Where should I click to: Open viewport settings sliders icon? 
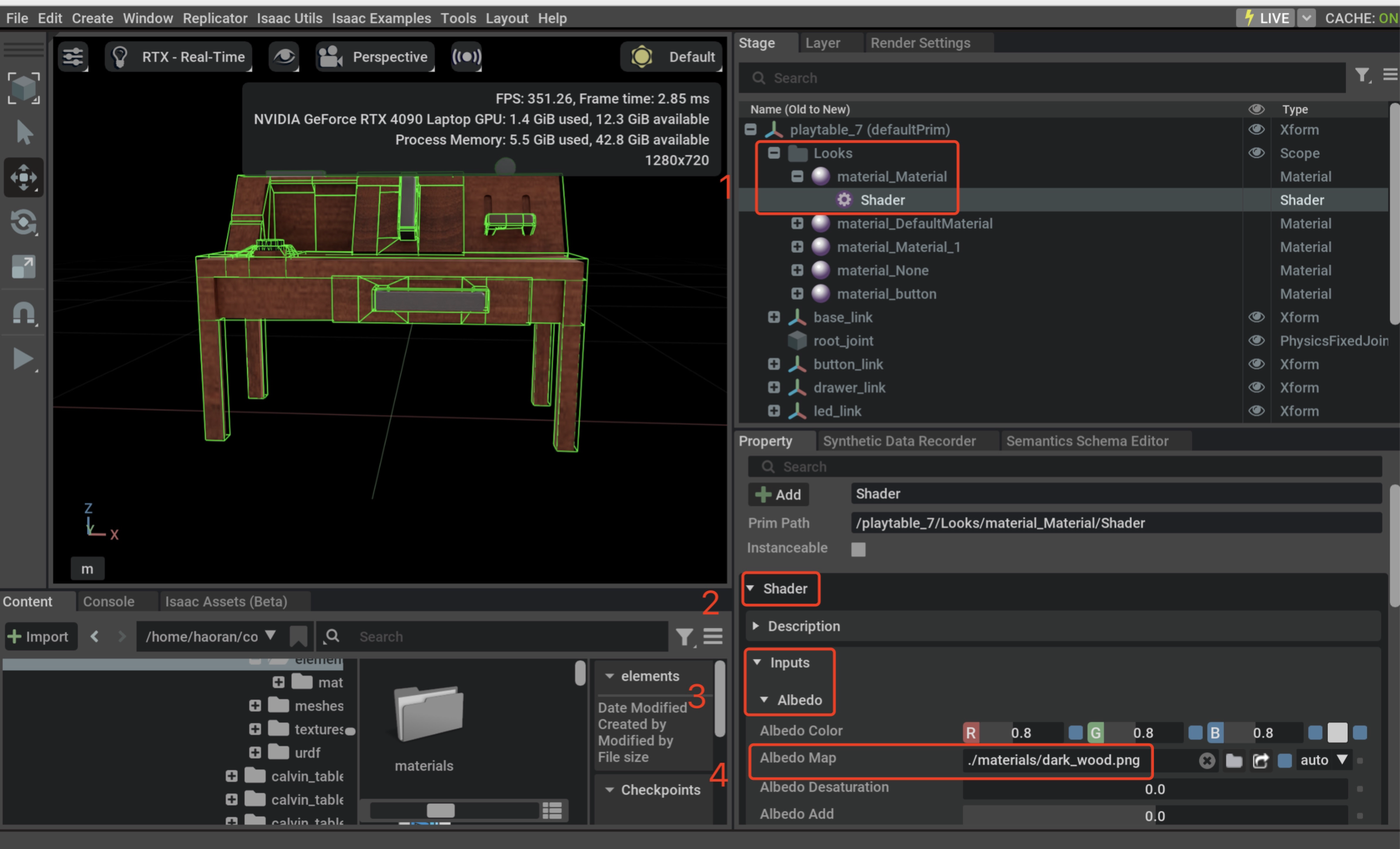(x=73, y=57)
